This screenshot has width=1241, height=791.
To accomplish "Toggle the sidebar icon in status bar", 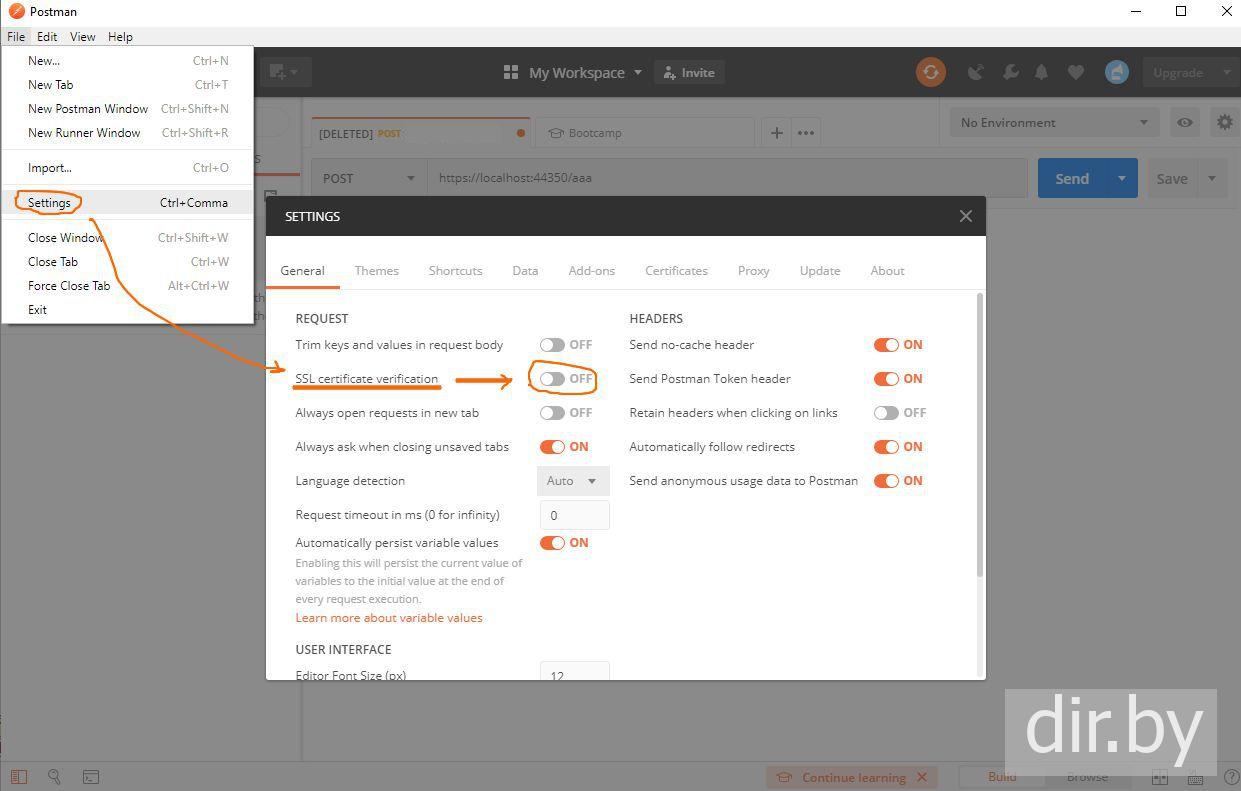I will click(19, 776).
